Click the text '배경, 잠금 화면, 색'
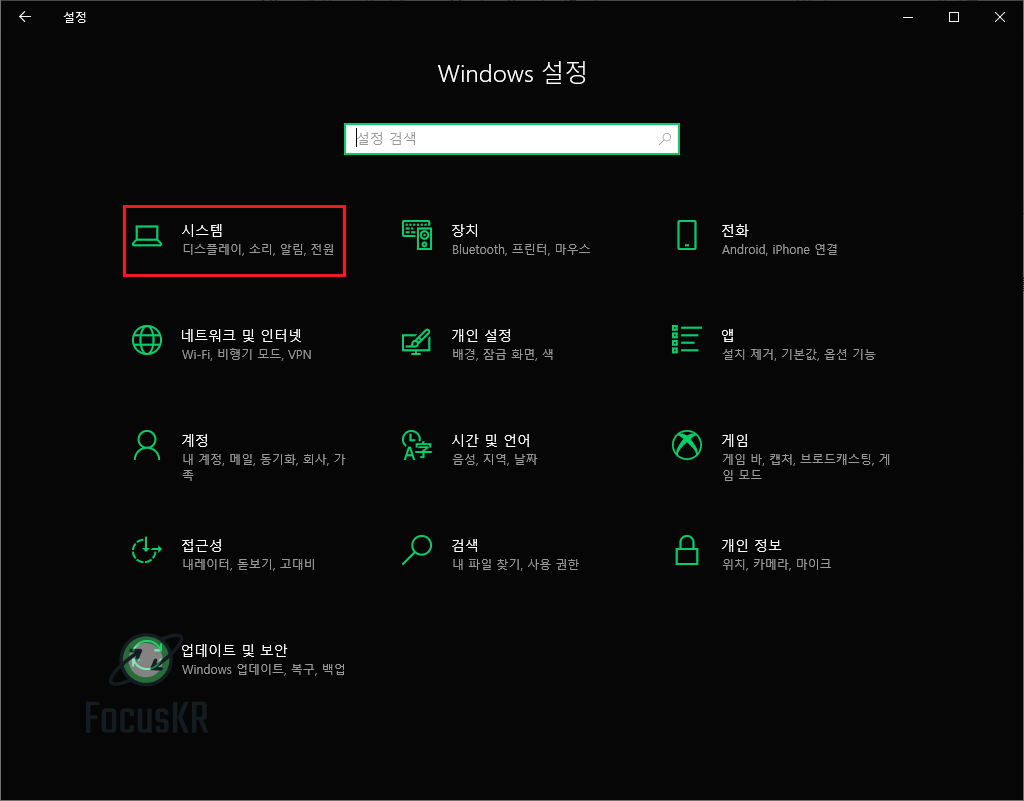Screen dimensions: 1024x801 pyautogui.click(x=503, y=354)
